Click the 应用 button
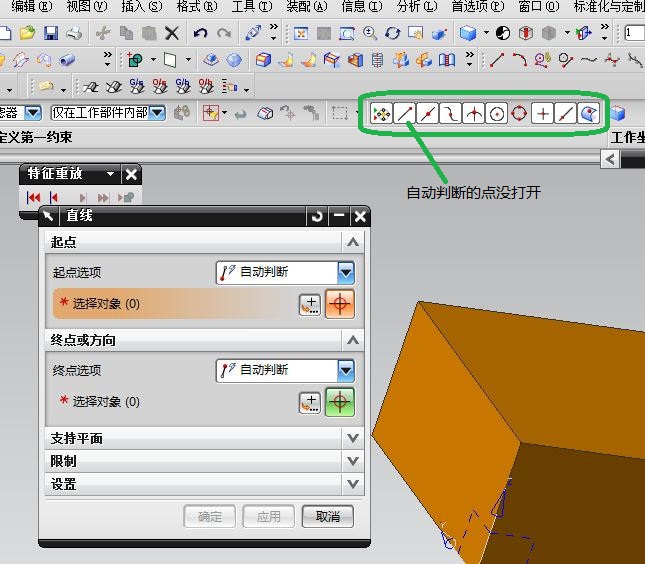Screen dimensions: 645x564 point(269,516)
